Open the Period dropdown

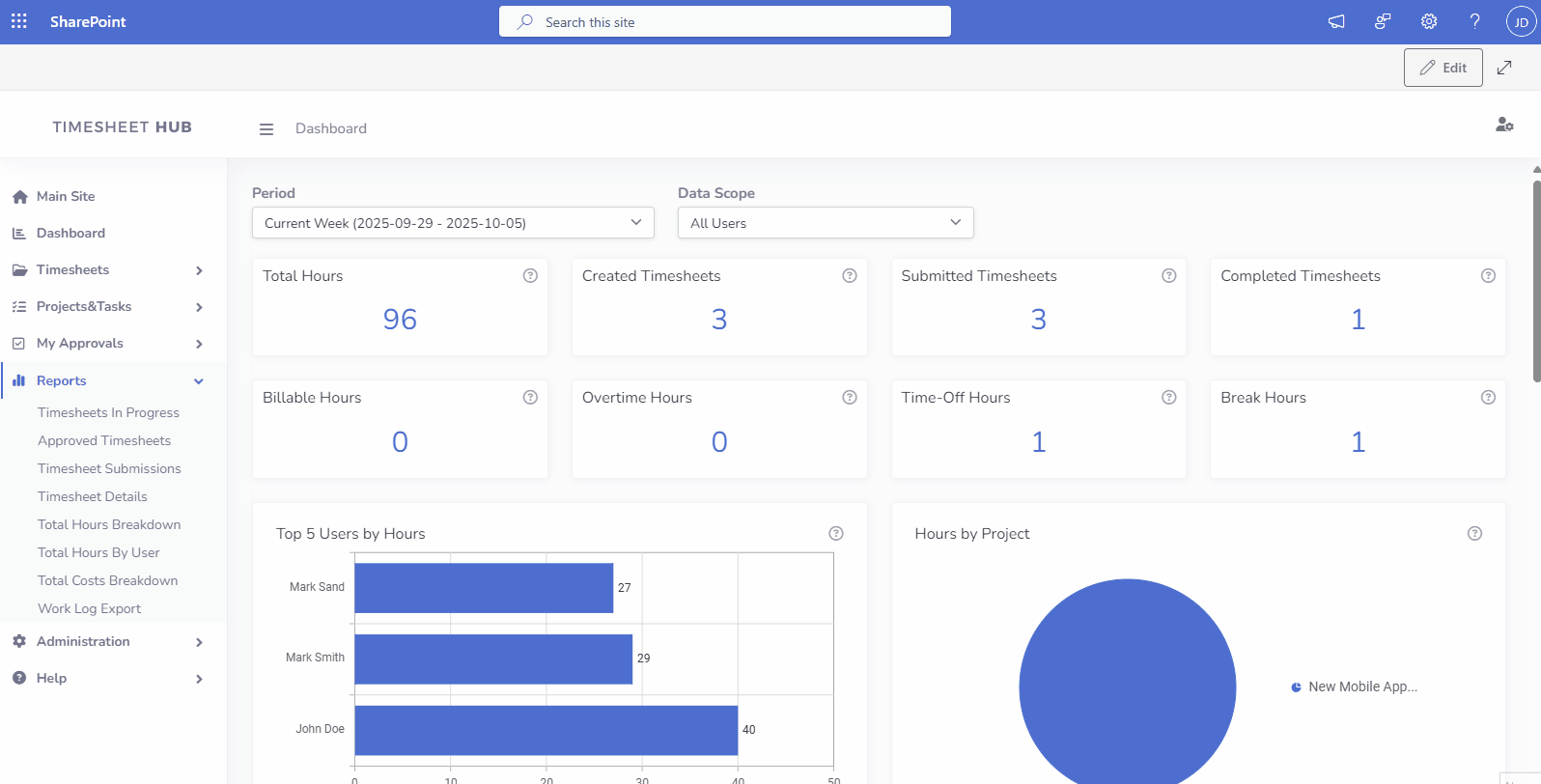click(453, 223)
